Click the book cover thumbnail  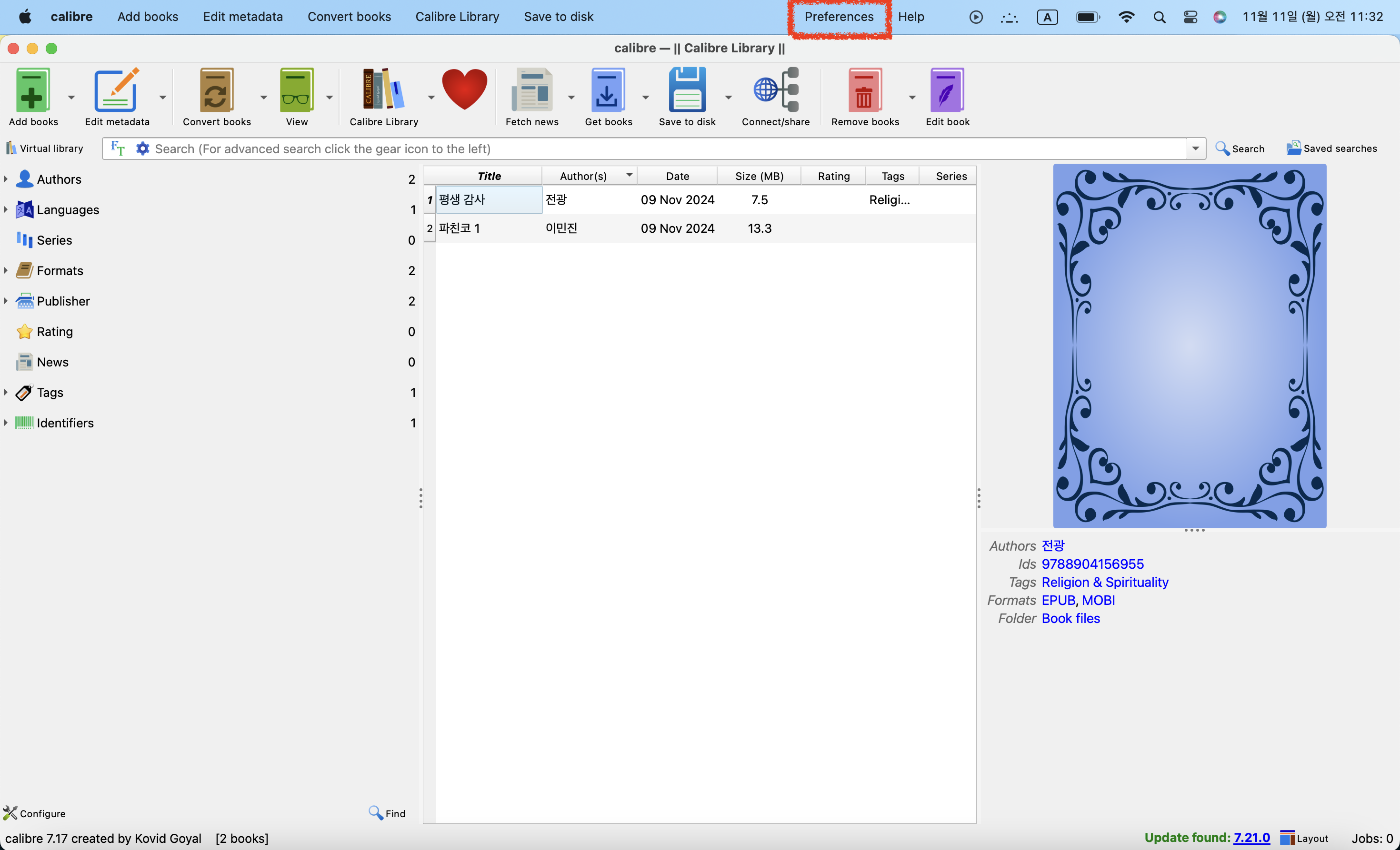tap(1190, 346)
